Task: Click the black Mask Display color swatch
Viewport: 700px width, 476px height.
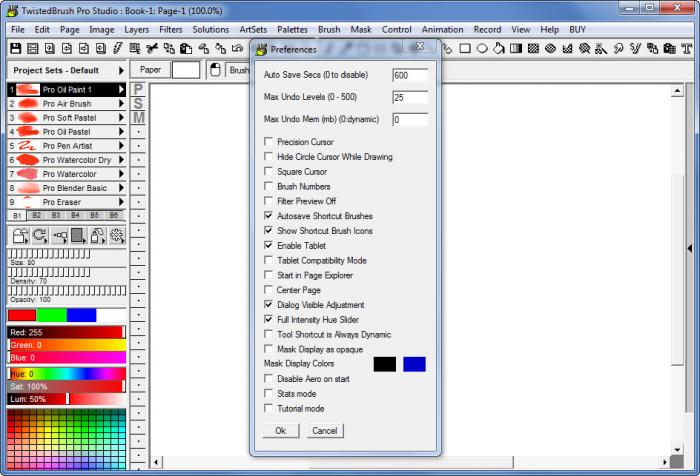Action: [x=385, y=364]
